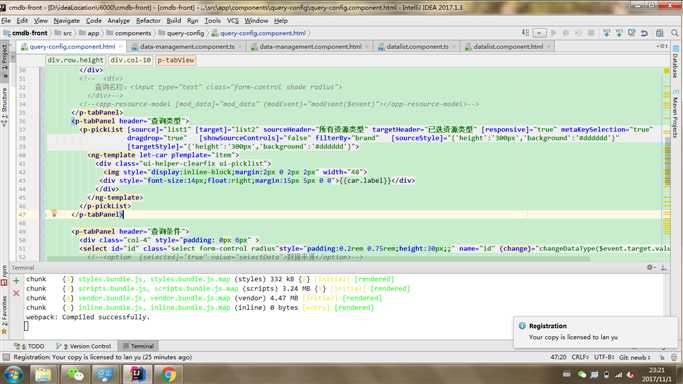Open the npm tool window side tab
Image resolution: width=683 pixels, height=384 pixels.
(x=5, y=275)
